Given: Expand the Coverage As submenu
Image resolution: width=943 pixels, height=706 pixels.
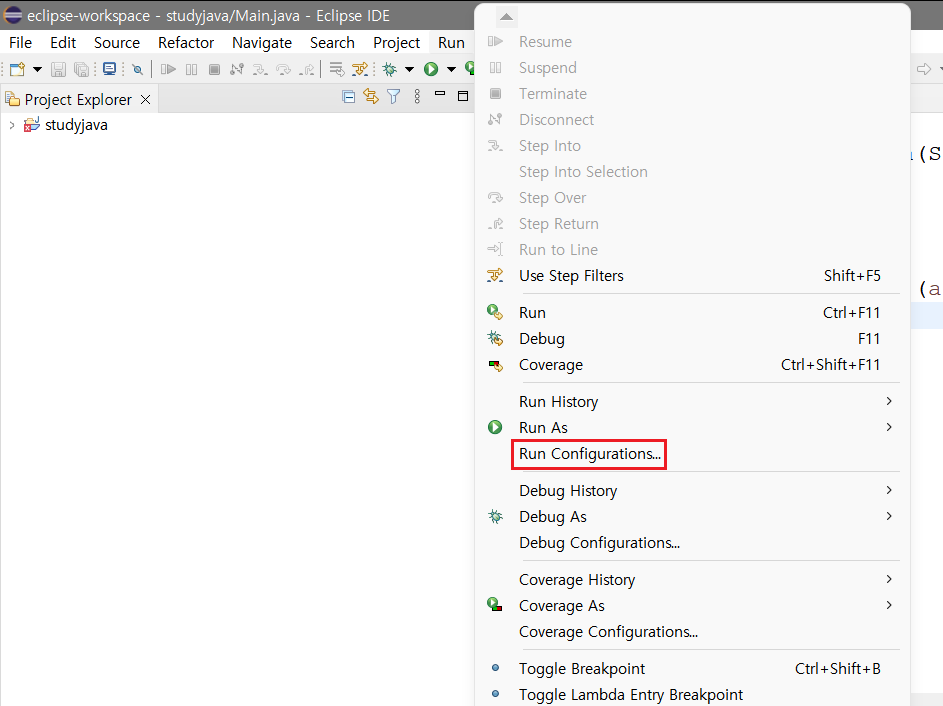Looking at the screenshot, I should (x=692, y=606).
